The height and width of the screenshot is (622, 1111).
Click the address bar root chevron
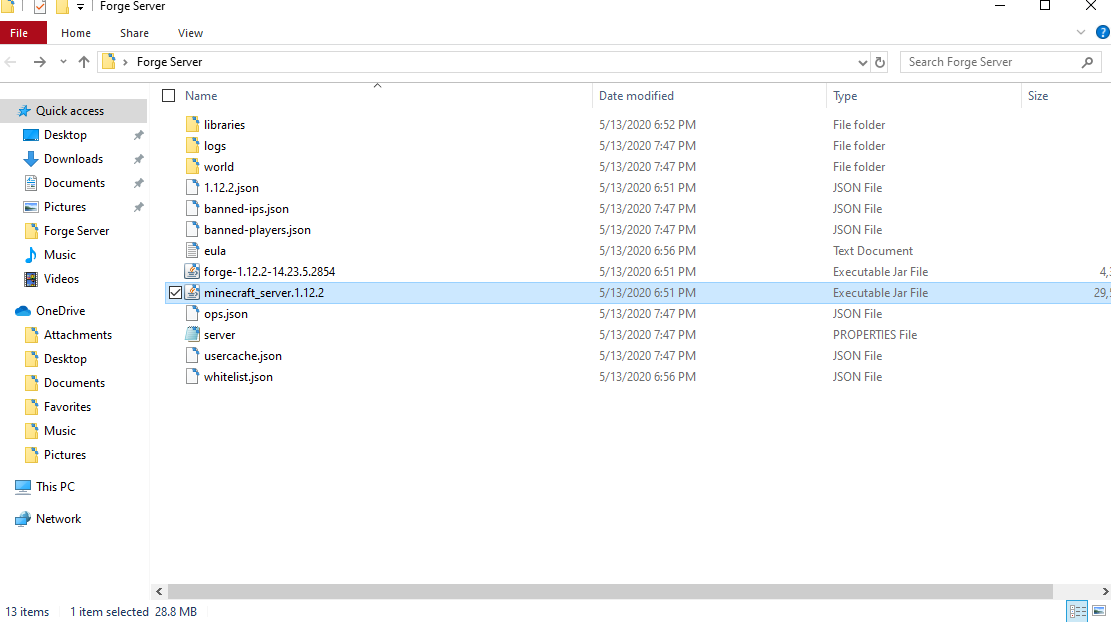pos(125,62)
